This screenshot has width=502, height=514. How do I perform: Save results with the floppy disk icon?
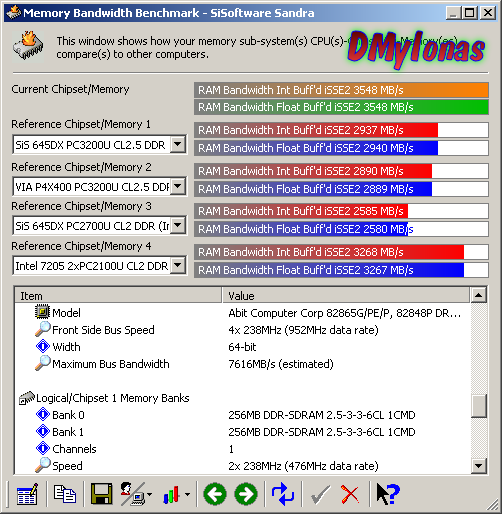[x=102, y=494]
